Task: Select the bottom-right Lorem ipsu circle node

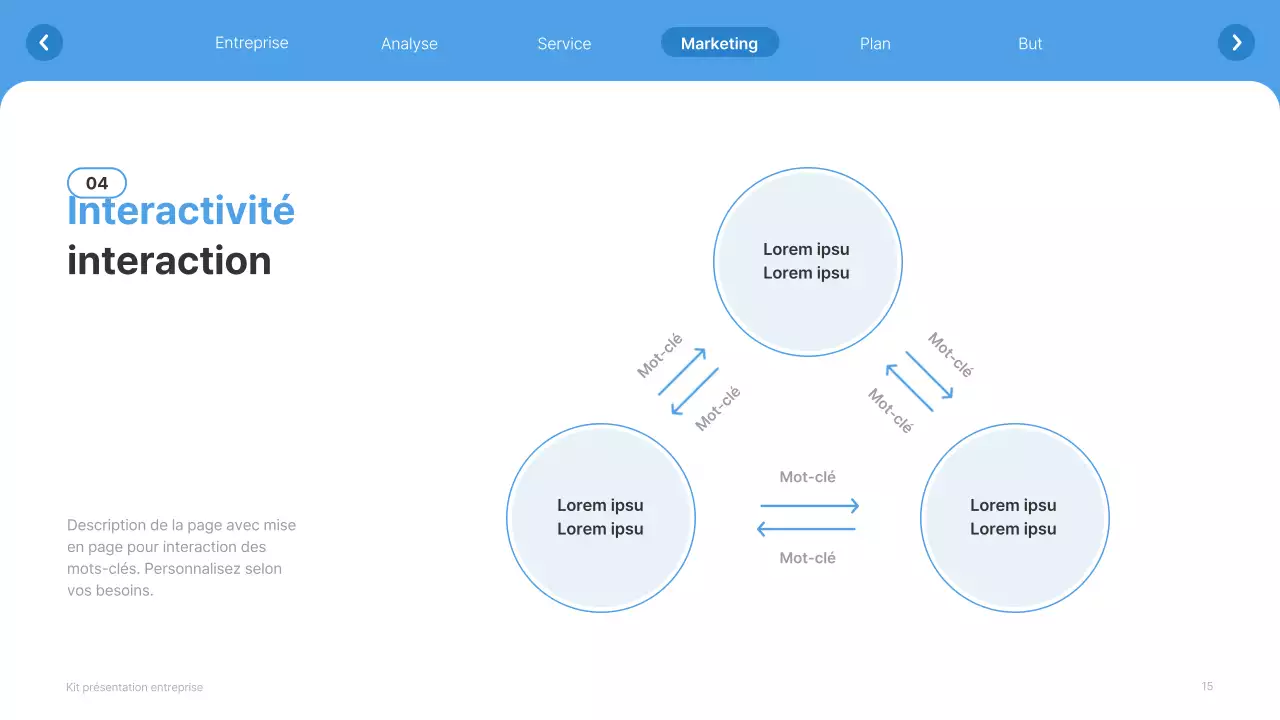Action: [1015, 517]
